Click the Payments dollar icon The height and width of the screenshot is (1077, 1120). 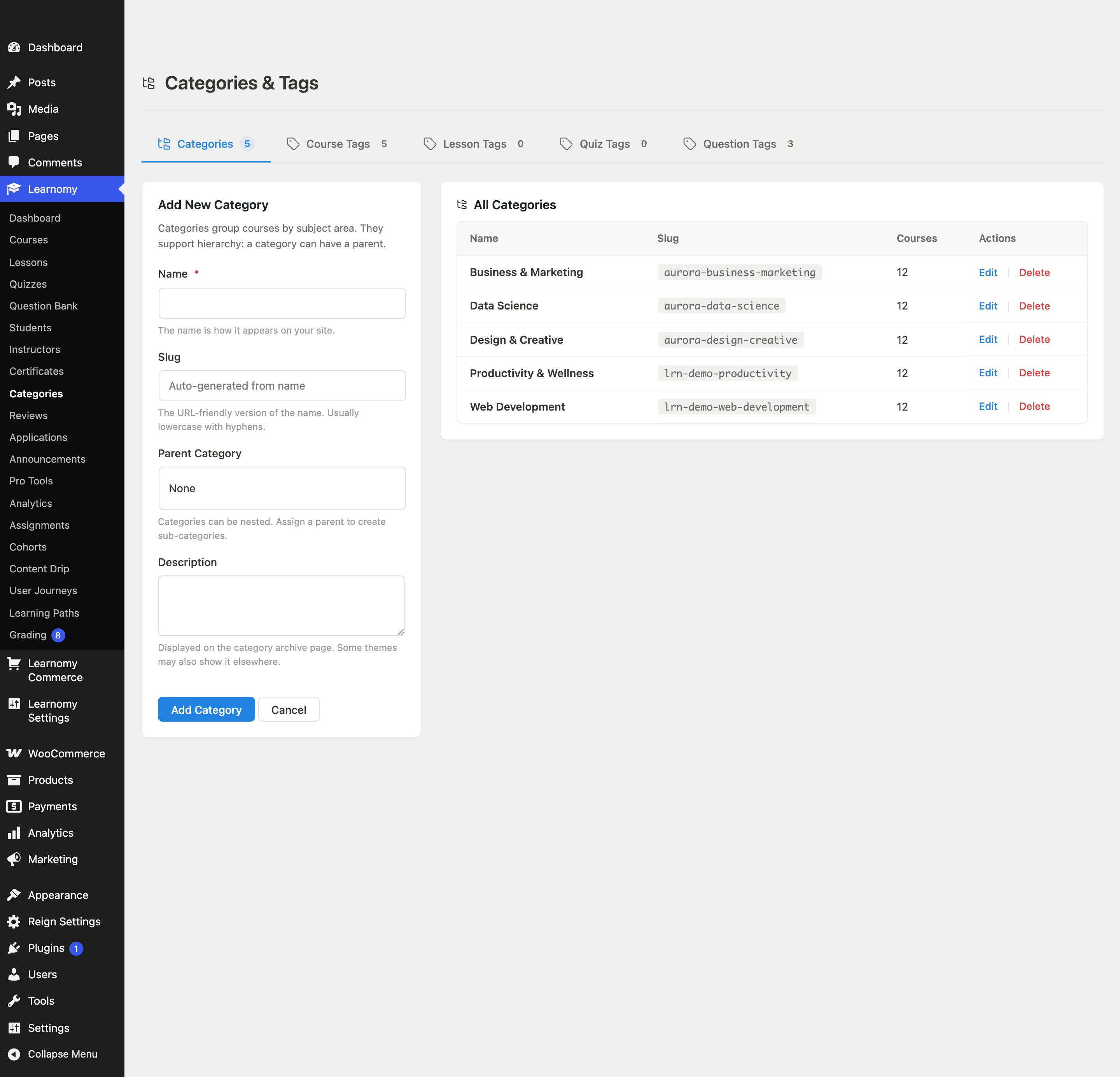14,806
